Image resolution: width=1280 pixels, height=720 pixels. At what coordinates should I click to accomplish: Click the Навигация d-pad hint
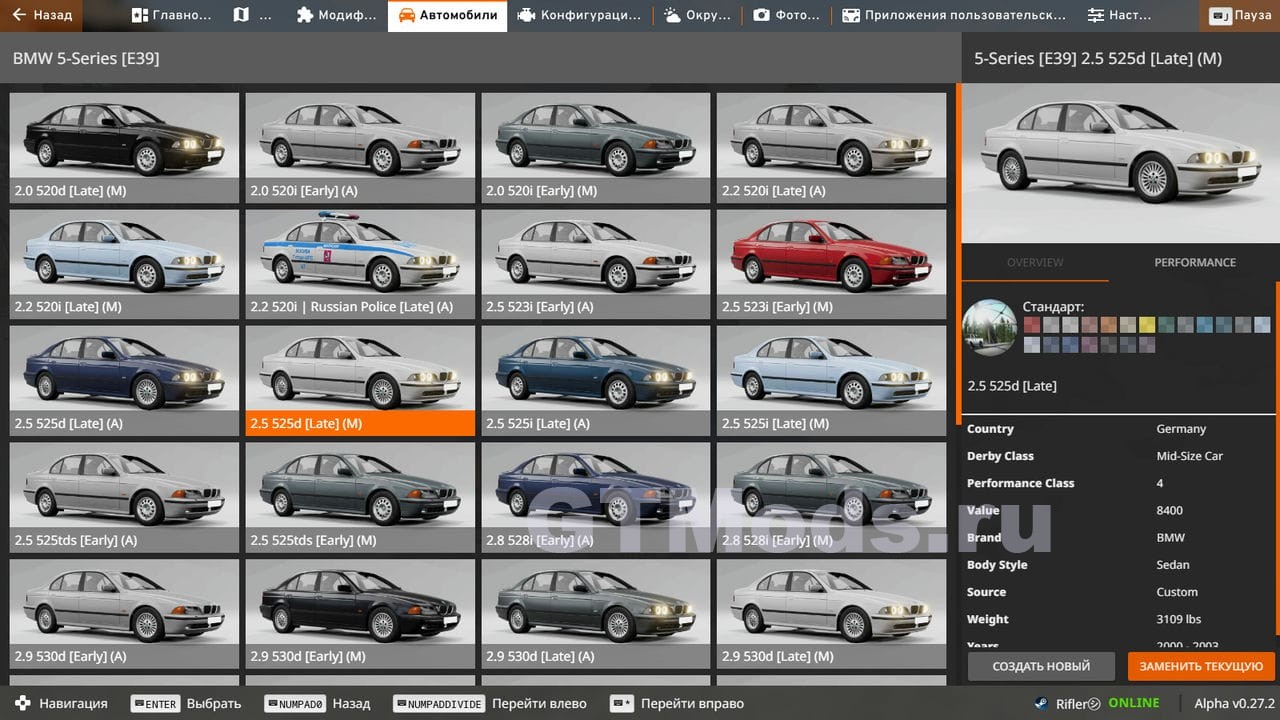(x=61, y=703)
